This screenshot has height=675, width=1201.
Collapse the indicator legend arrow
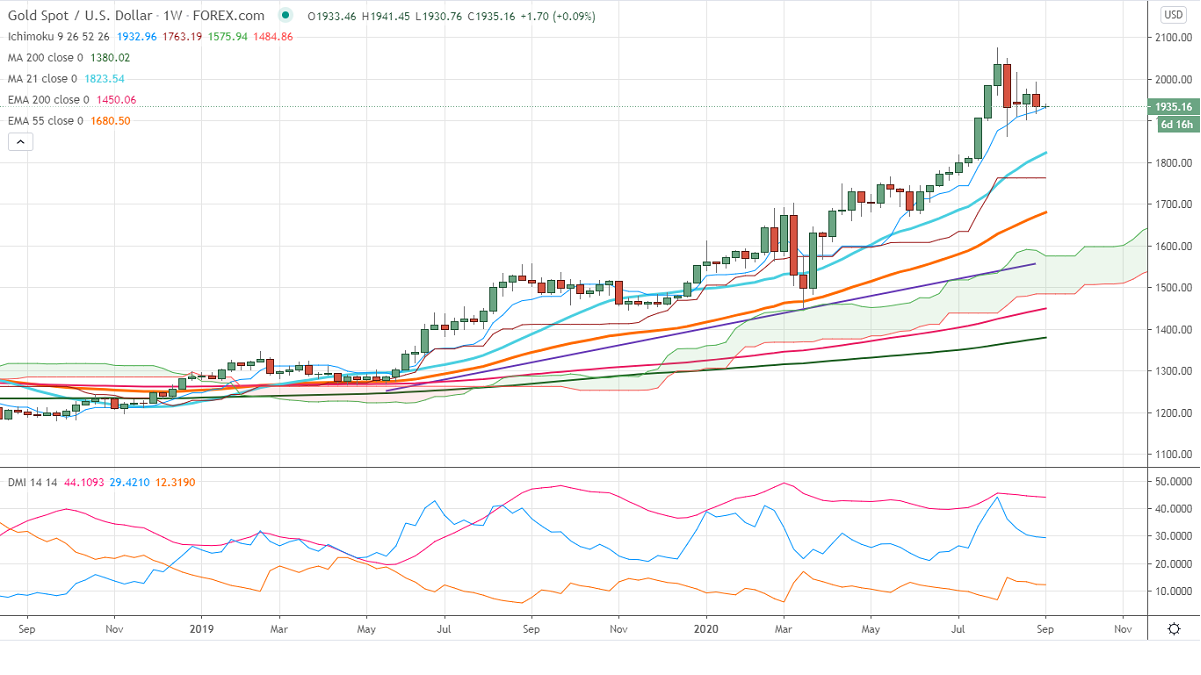click(x=20, y=142)
